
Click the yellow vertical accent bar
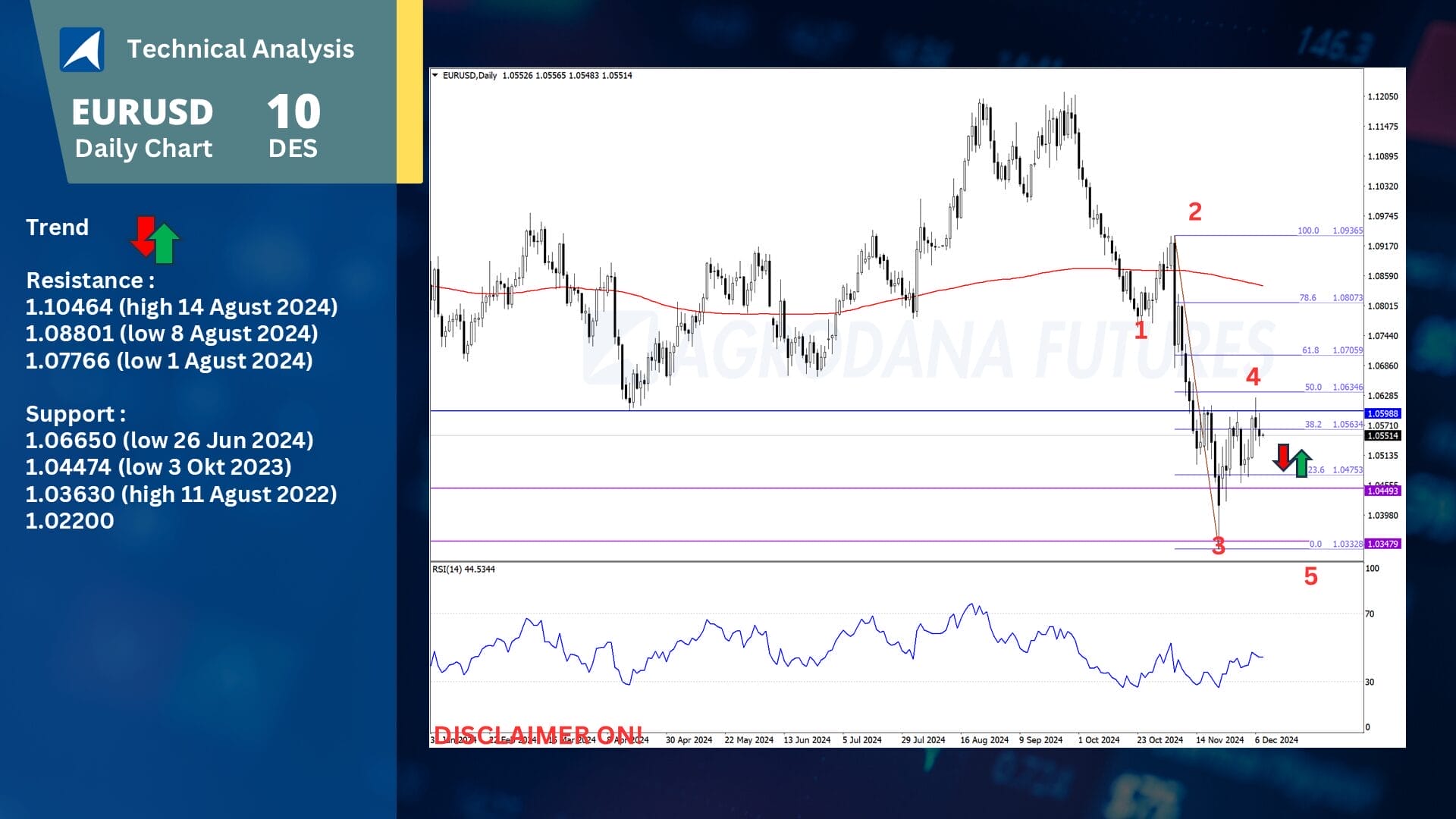coord(409,91)
